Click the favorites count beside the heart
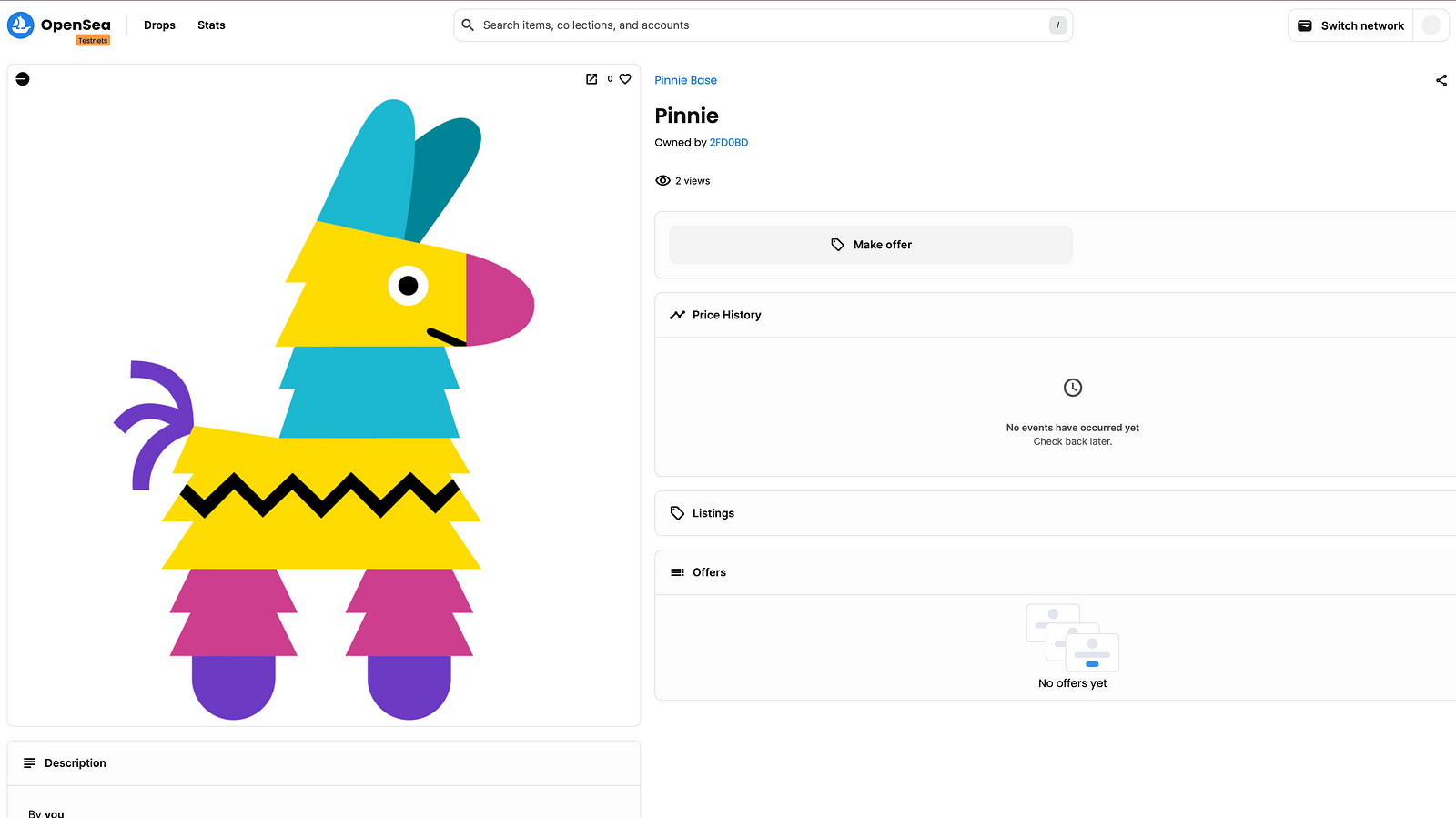 (x=610, y=79)
